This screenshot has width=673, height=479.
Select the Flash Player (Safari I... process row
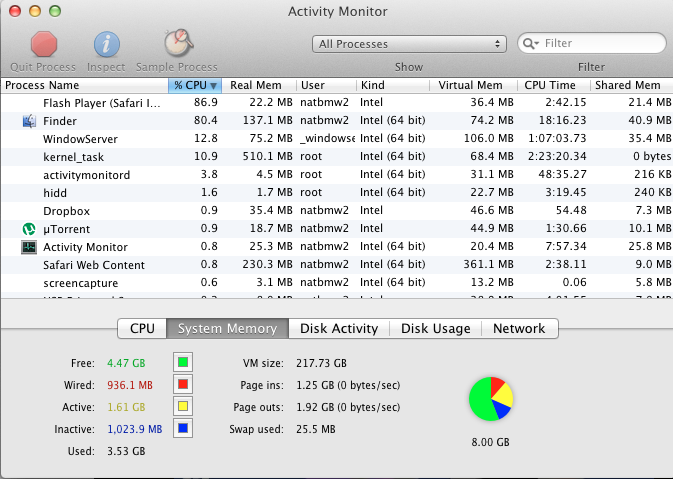click(336, 103)
